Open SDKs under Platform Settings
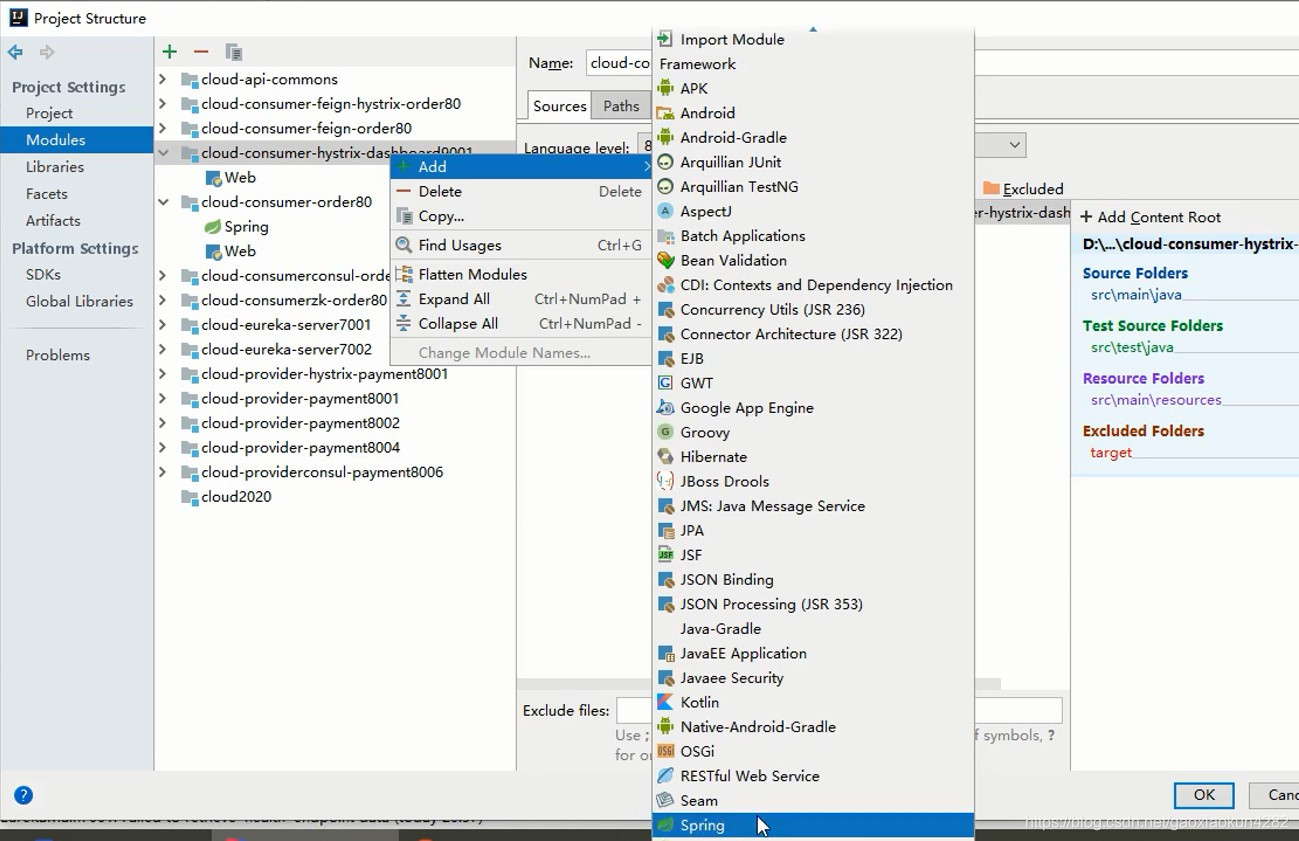Image resolution: width=1299 pixels, height=841 pixels. (x=43, y=274)
